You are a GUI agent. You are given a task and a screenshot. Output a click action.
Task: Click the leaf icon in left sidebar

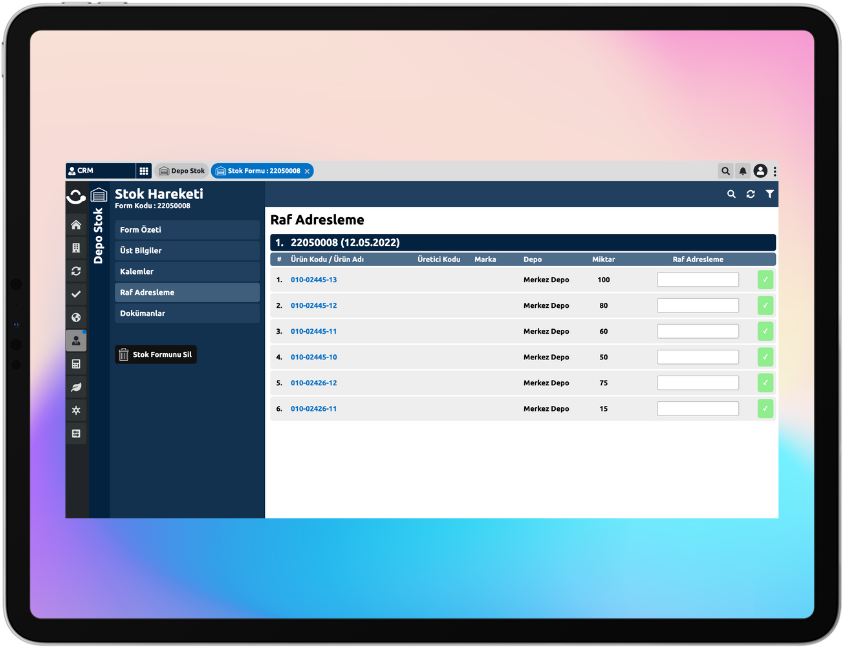76,387
